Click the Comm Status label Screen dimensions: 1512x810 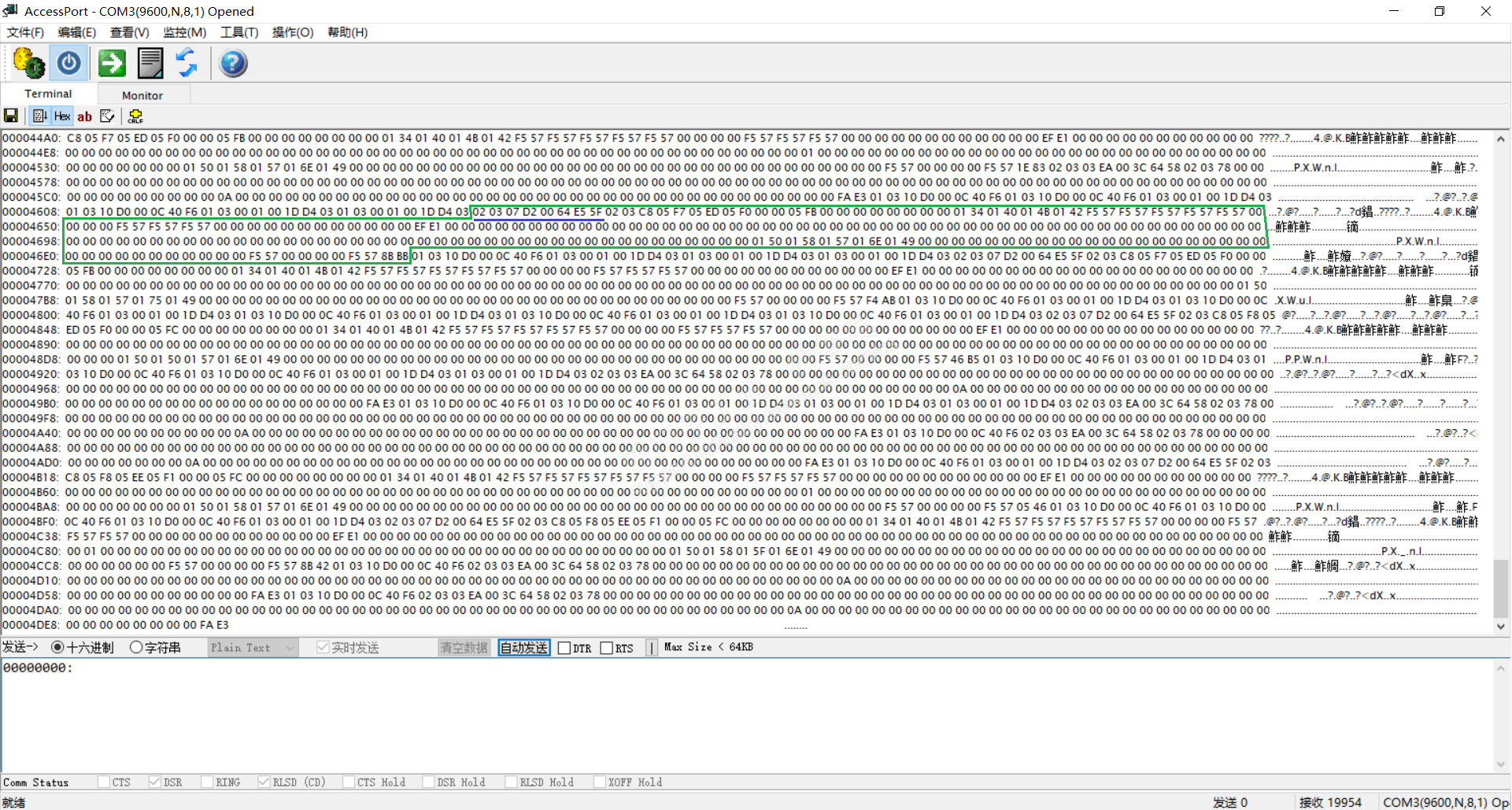click(35, 782)
